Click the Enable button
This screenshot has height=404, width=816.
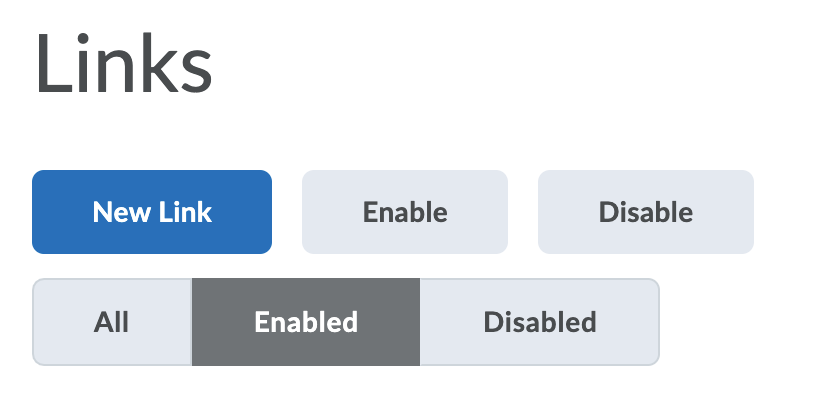405,212
